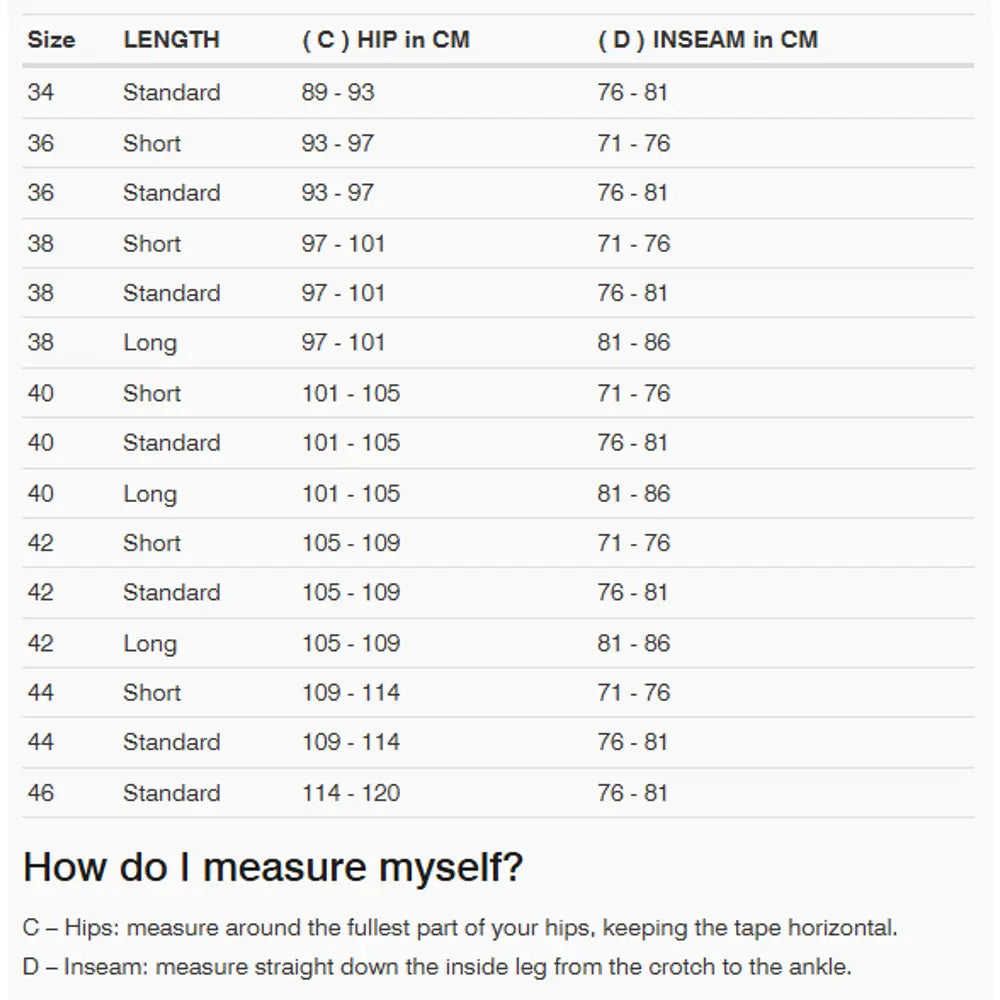Screen dimensions: 1000x1000
Task: Click the size 46 cell
Action: click(41, 794)
